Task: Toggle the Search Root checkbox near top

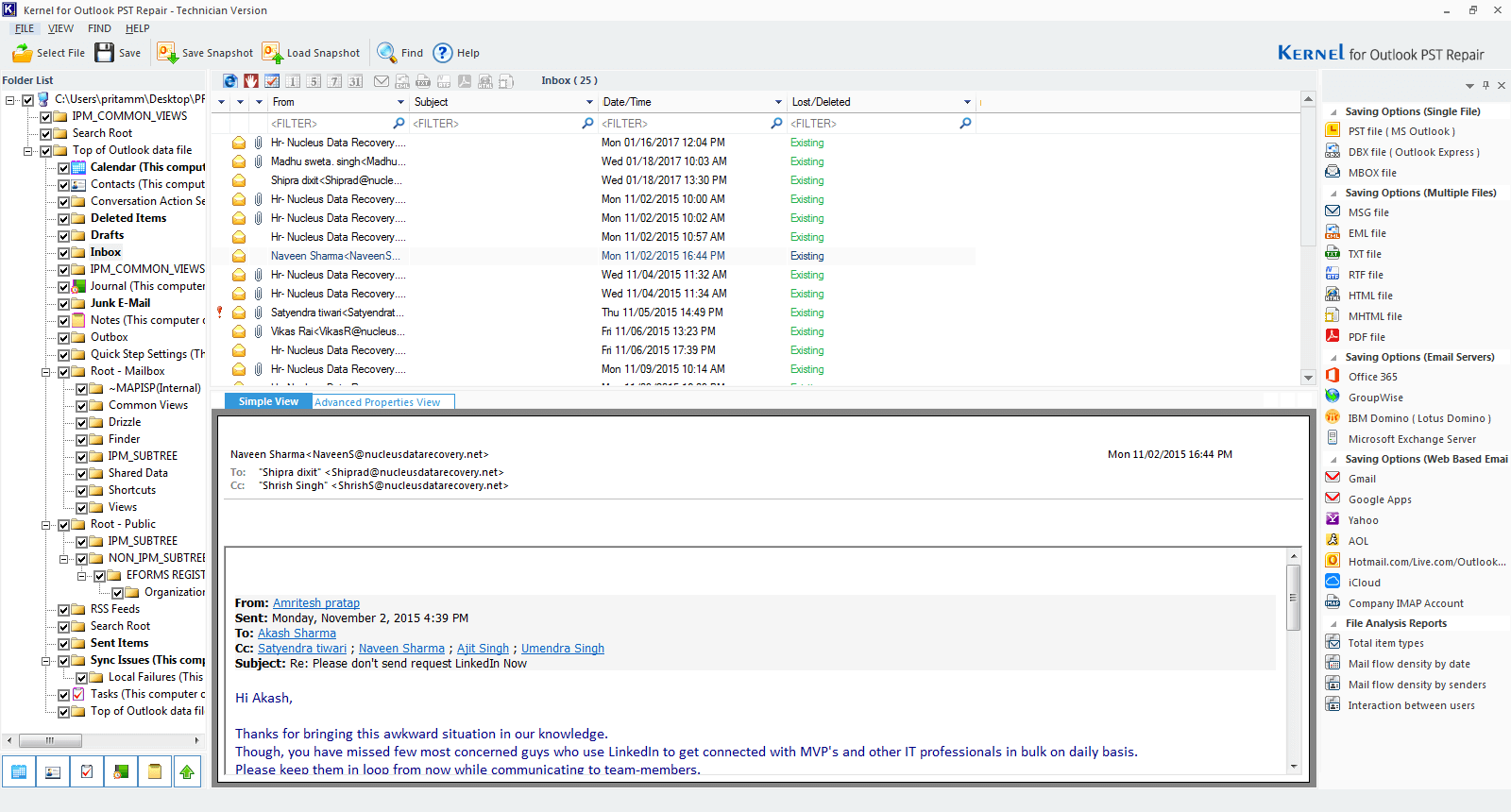Action: [45, 134]
